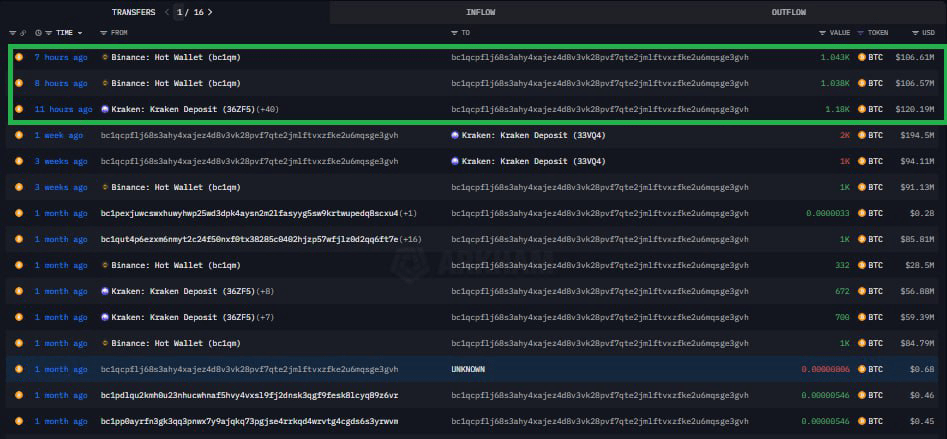
Task: Open the '7 hours ago' transaction link
Action: pyautogui.click(x=61, y=57)
